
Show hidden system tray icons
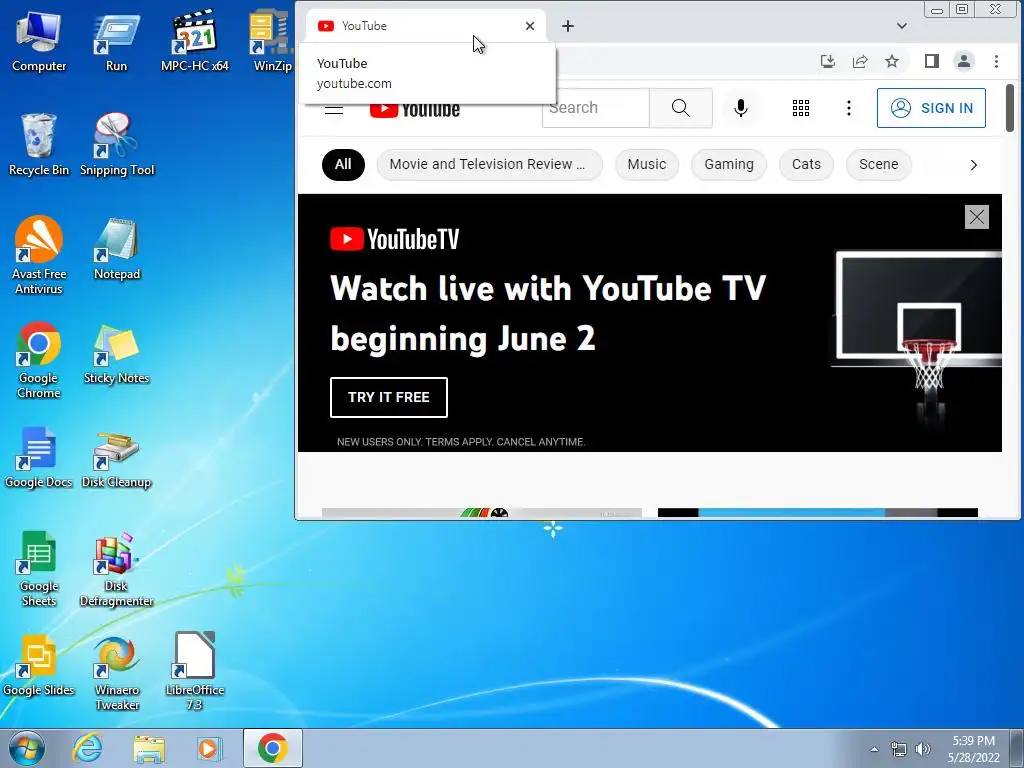click(x=874, y=749)
